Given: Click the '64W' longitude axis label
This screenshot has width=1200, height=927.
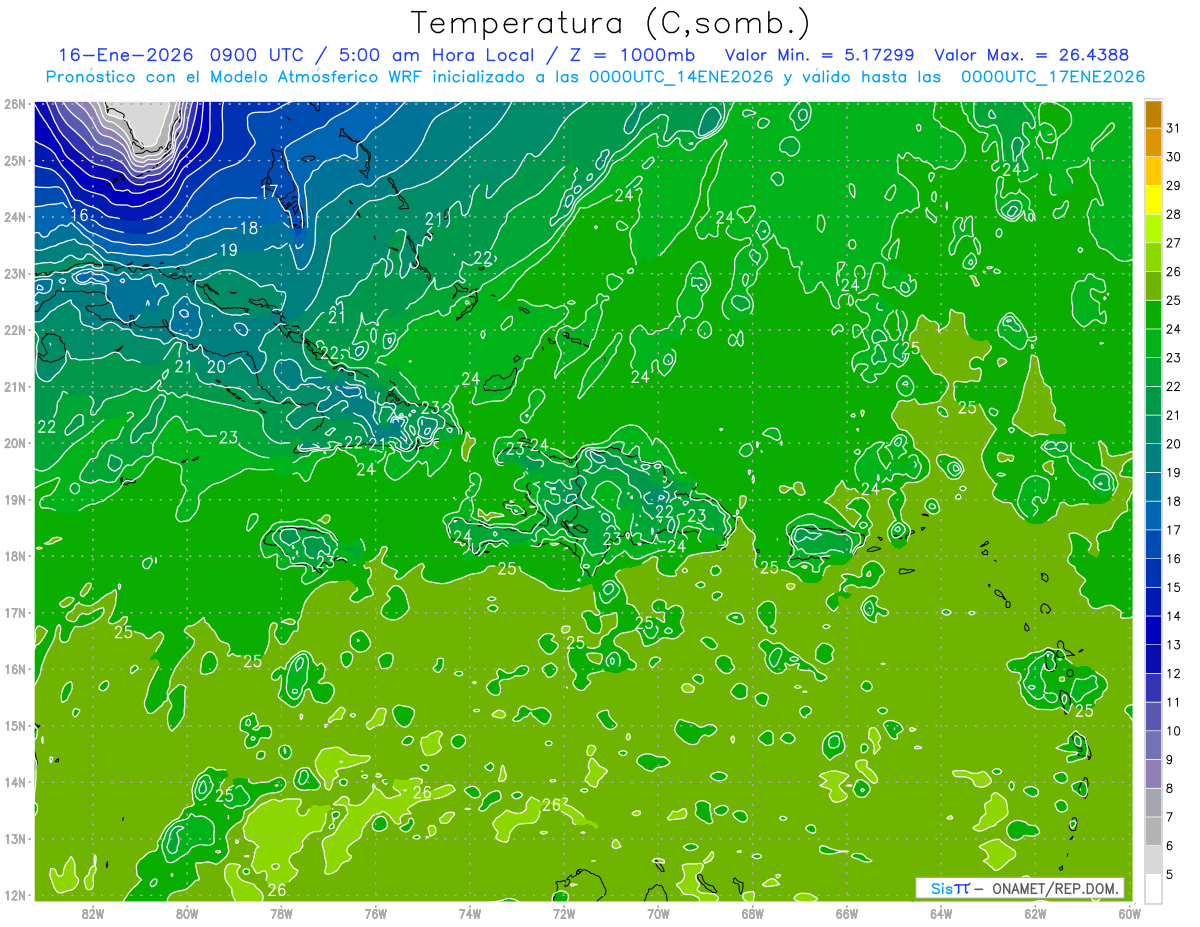Looking at the screenshot, I should [941, 913].
